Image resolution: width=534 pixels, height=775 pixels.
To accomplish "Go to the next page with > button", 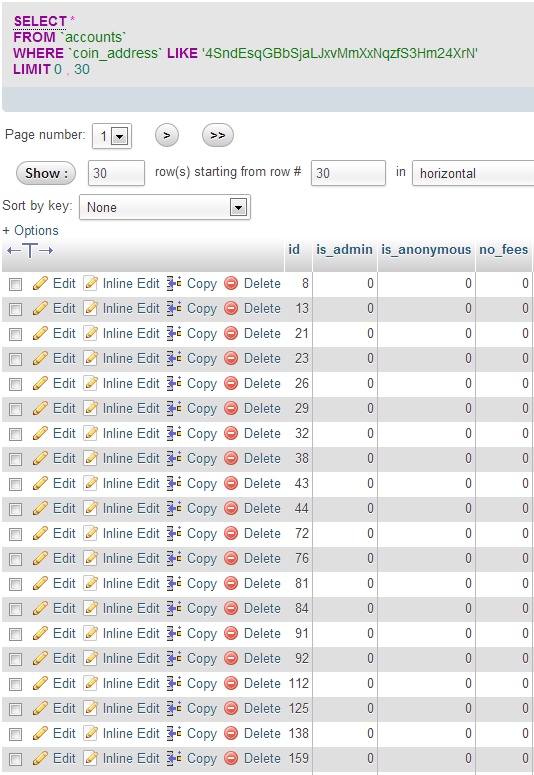I will (x=167, y=135).
